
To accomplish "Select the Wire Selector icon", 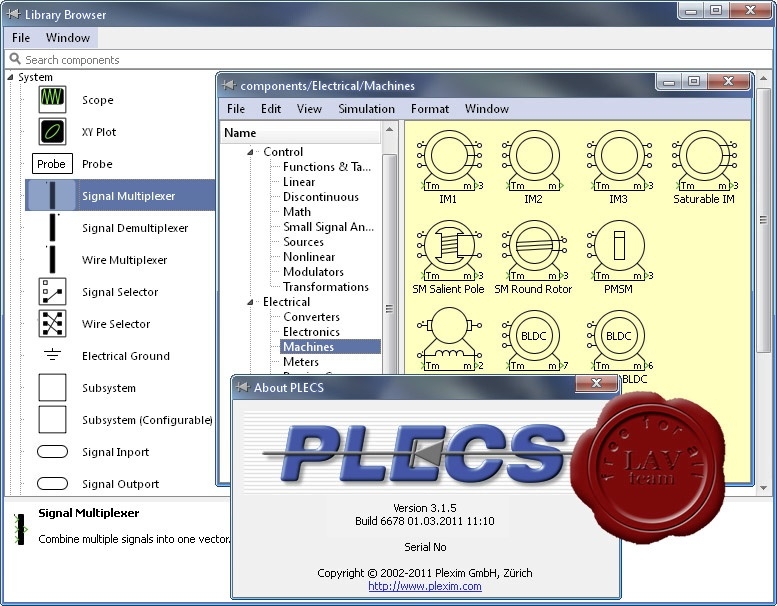I will tap(52, 324).
